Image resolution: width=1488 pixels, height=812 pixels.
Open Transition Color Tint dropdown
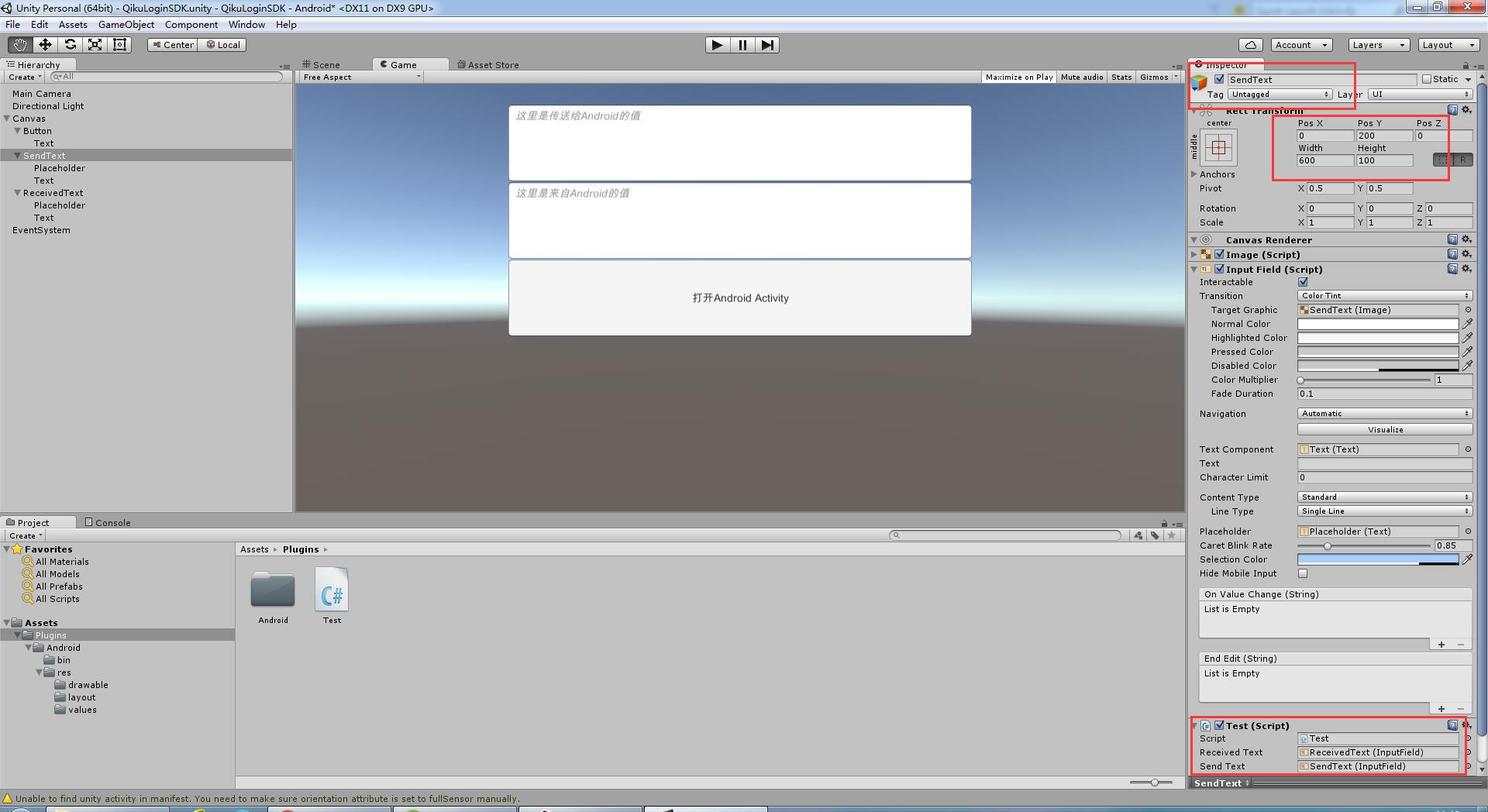(1385, 296)
